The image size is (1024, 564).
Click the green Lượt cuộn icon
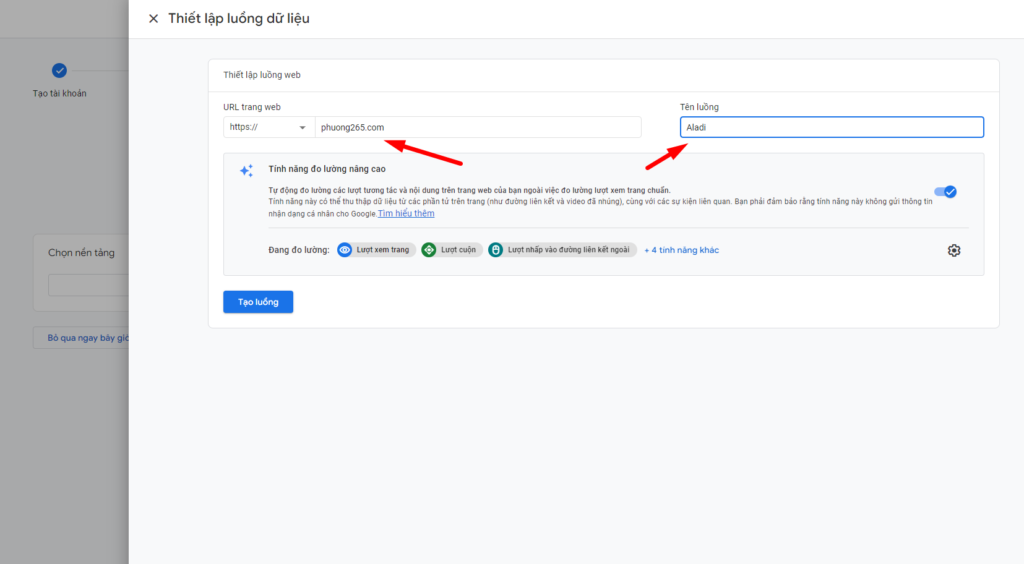429,250
